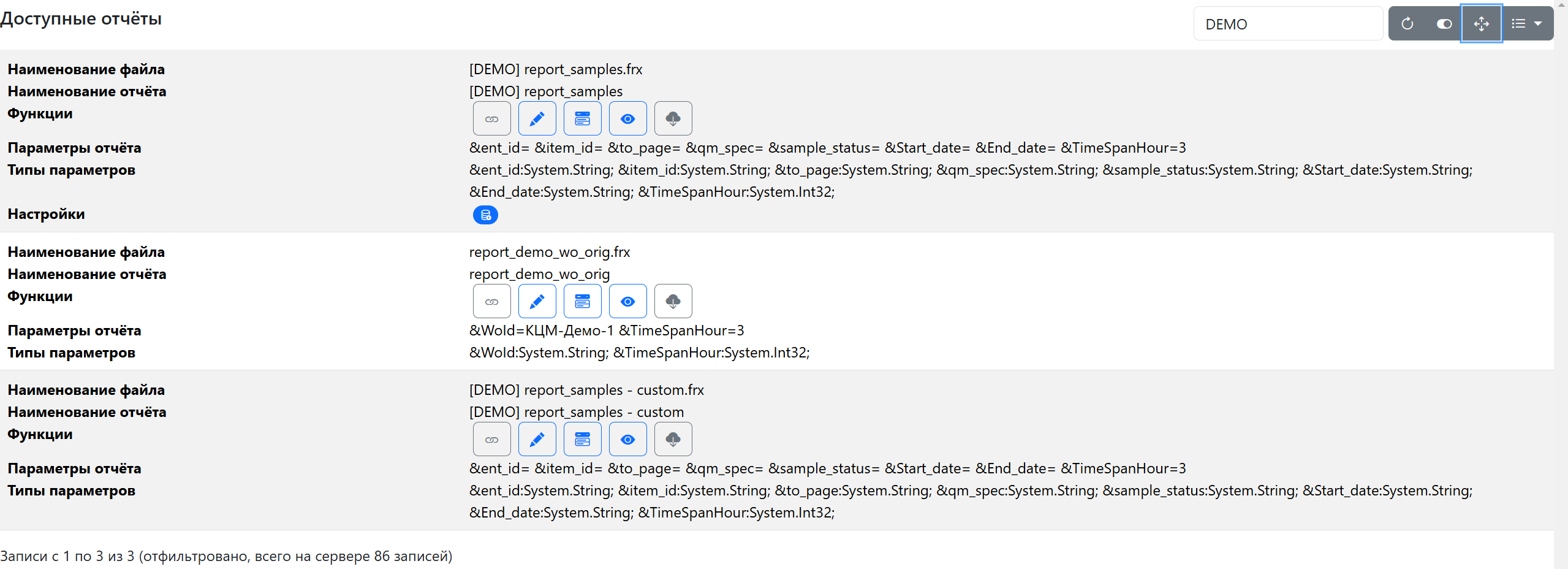Screen dimensions: 1568x569
Task: Click the move arrows icon in the toolbar
Action: click(1481, 24)
